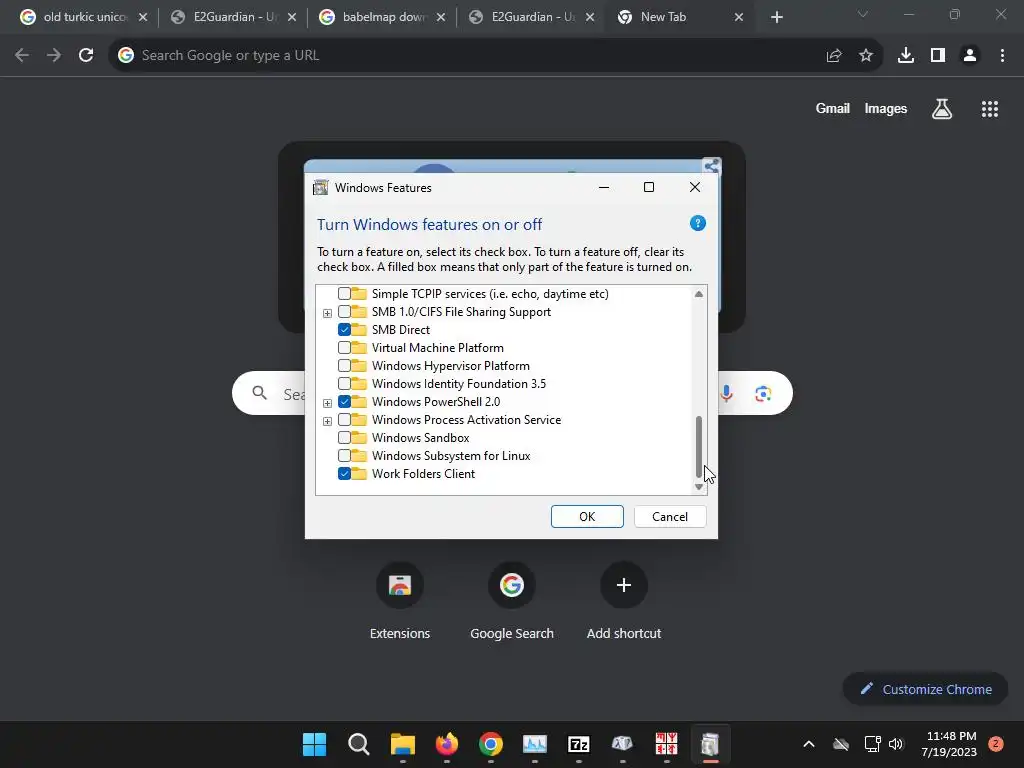The width and height of the screenshot is (1024, 768).
Task: Click the feature list scrollbar thumb
Action: (x=699, y=447)
